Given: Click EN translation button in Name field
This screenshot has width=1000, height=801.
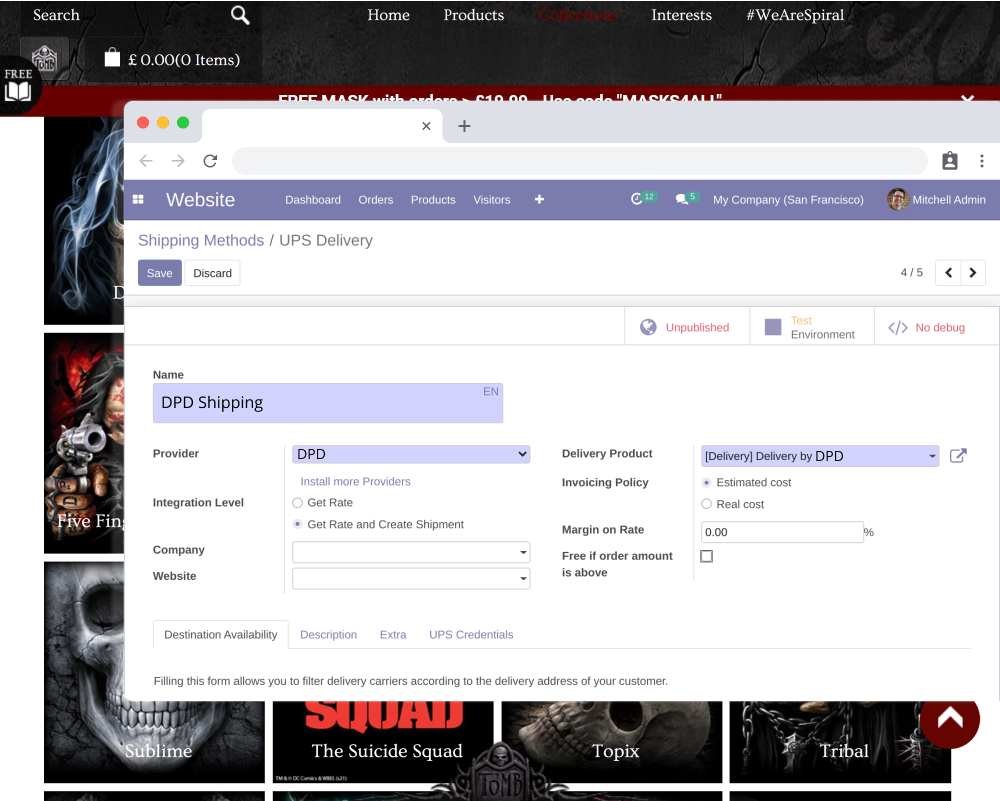Looking at the screenshot, I should click(x=490, y=392).
